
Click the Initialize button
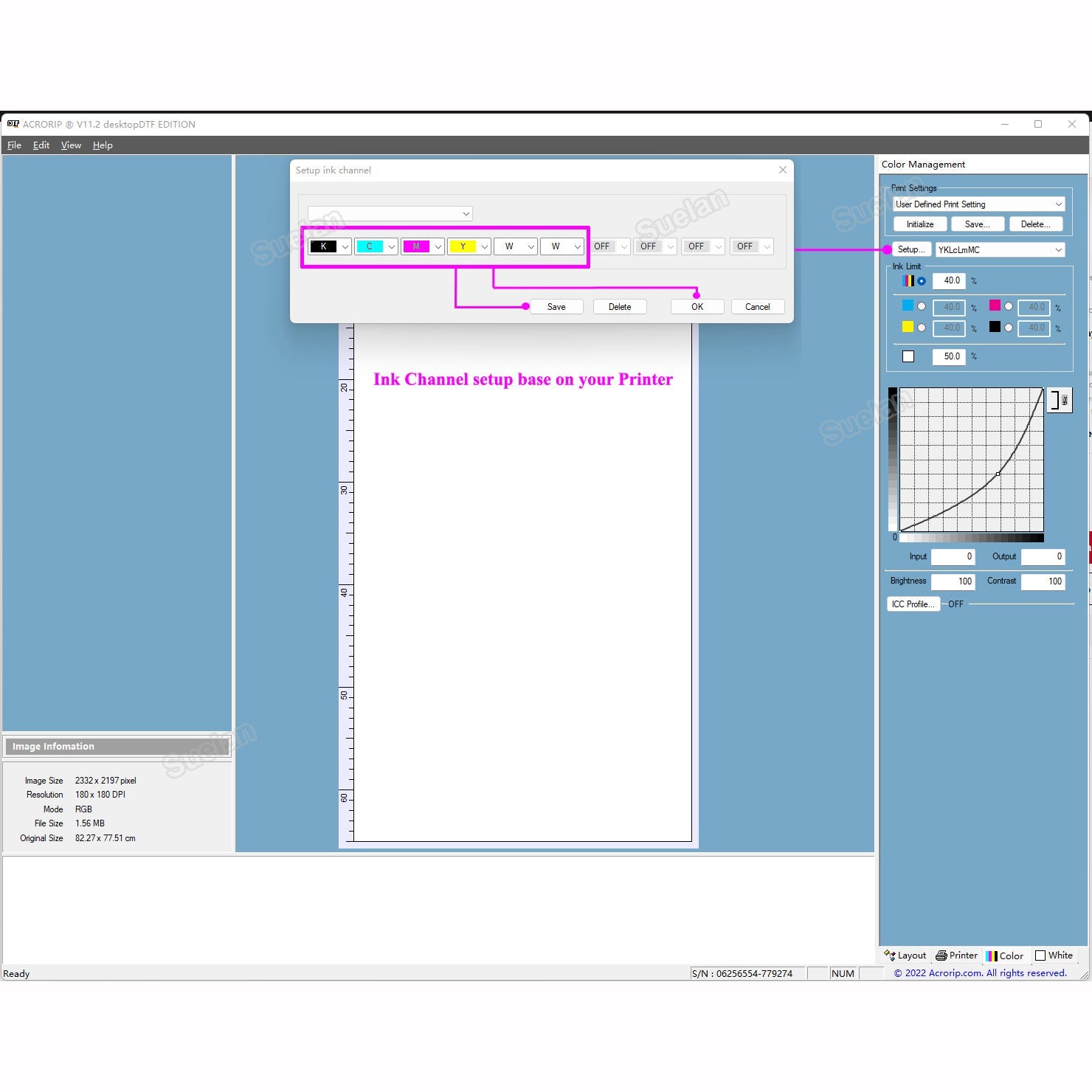[919, 224]
